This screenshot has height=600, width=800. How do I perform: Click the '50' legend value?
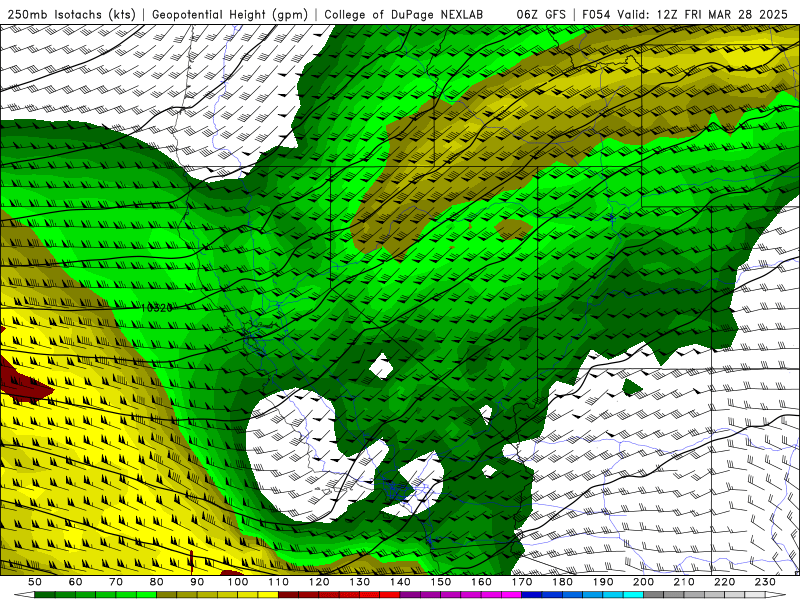pyautogui.click(x=35, y=582)
